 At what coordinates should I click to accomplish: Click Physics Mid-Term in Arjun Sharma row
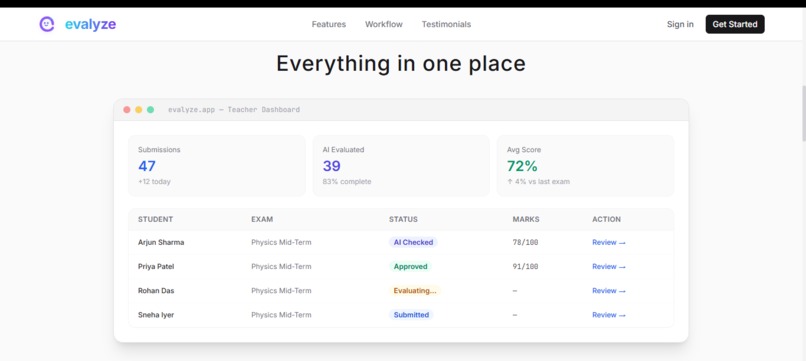281,242
